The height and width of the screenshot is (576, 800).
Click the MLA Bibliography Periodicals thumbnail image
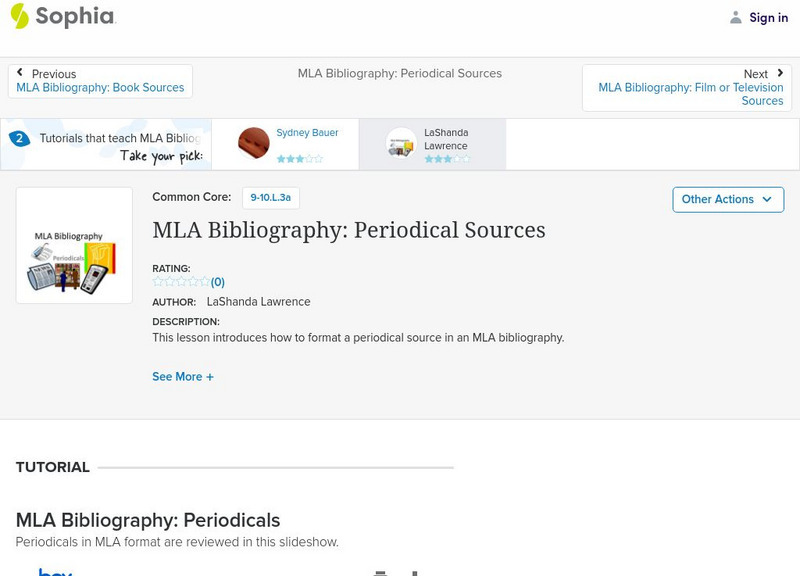click(74, 245)
